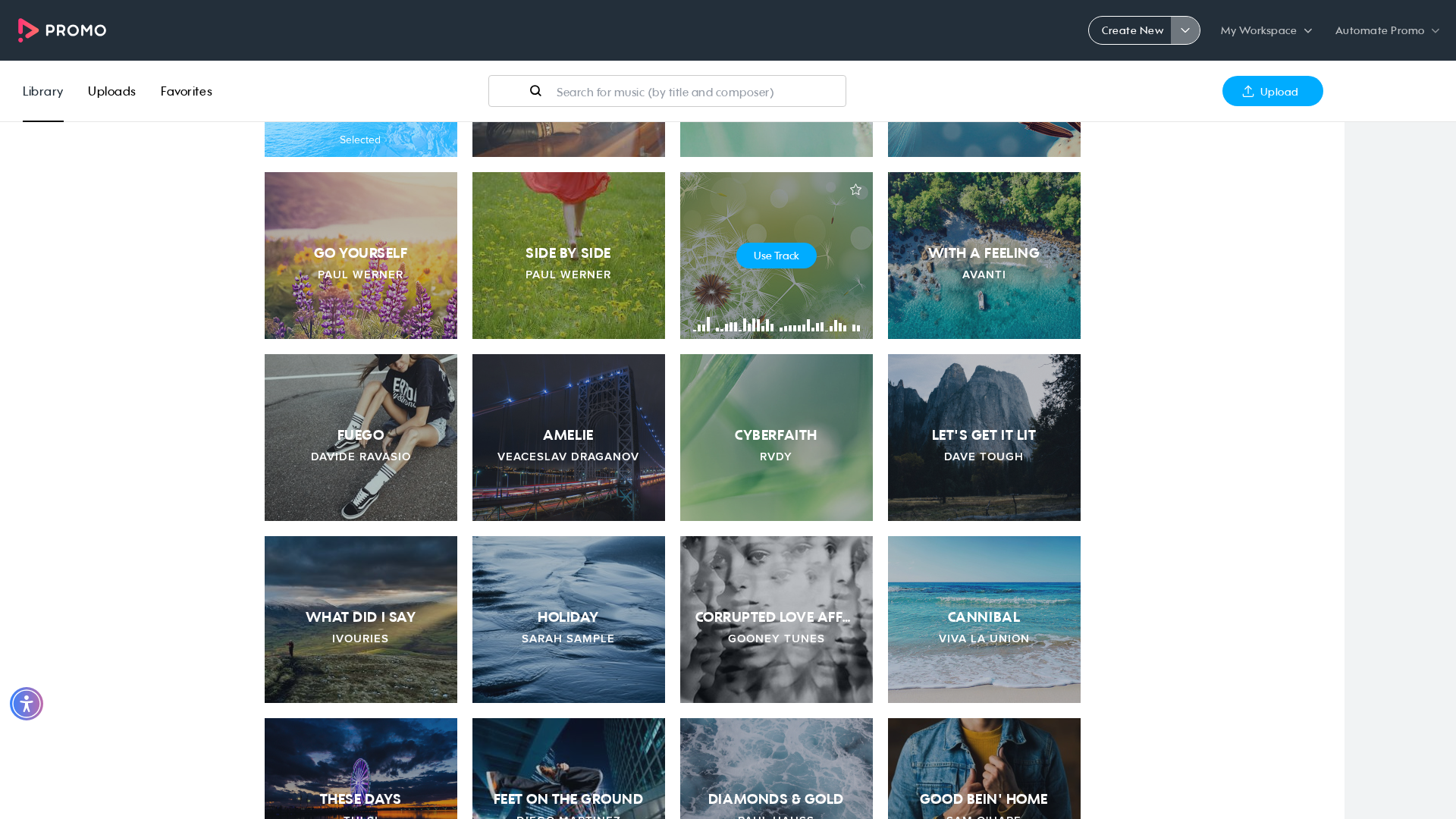Click the Create New button

click(1131, 30)
